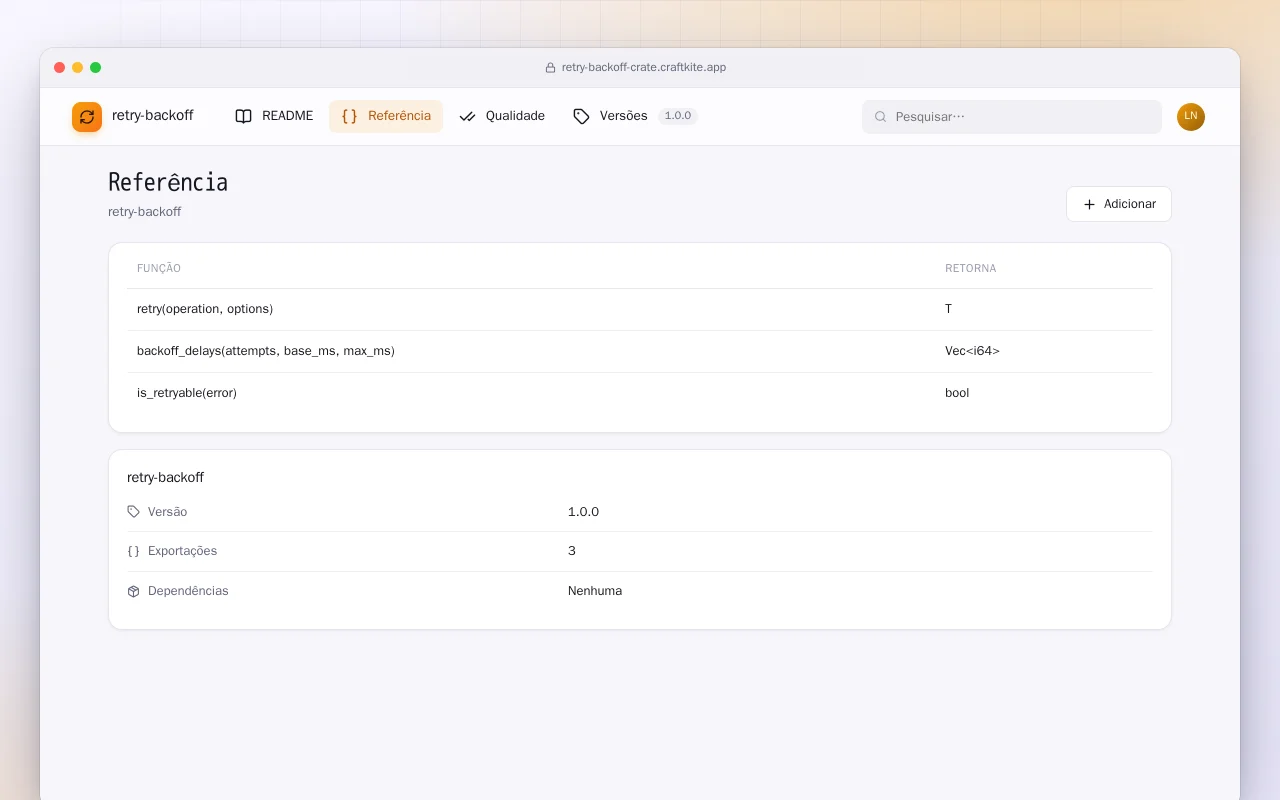Image resolution: width=1280 pixels, height=800 pixels.
Task: Select the backoff_delays(attempts, base_ms, max_ms) row
Action: pos(640,351)
